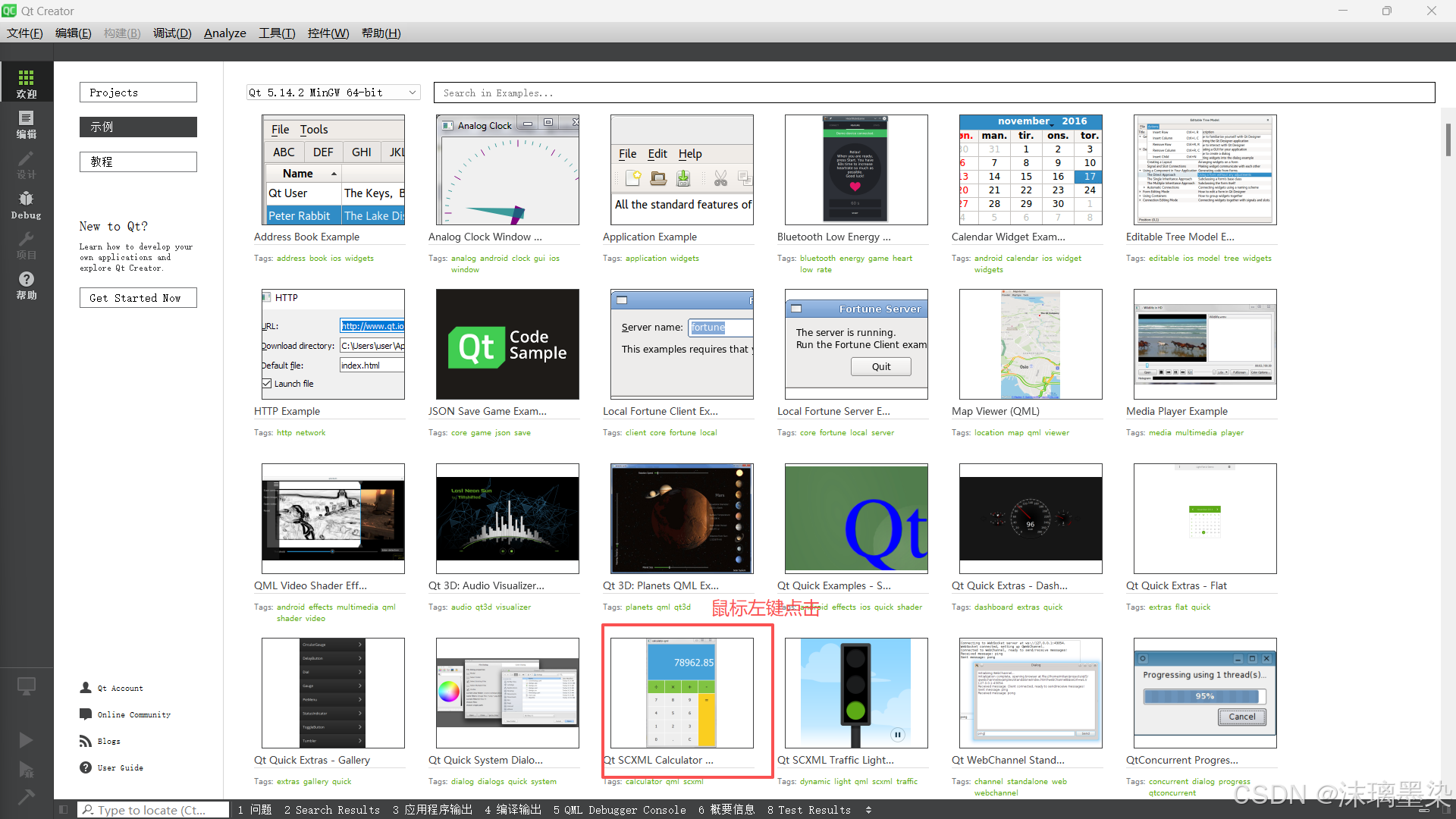Start debugging with the Run-Debug icon
1456x819 pixels.
(26, 770)
